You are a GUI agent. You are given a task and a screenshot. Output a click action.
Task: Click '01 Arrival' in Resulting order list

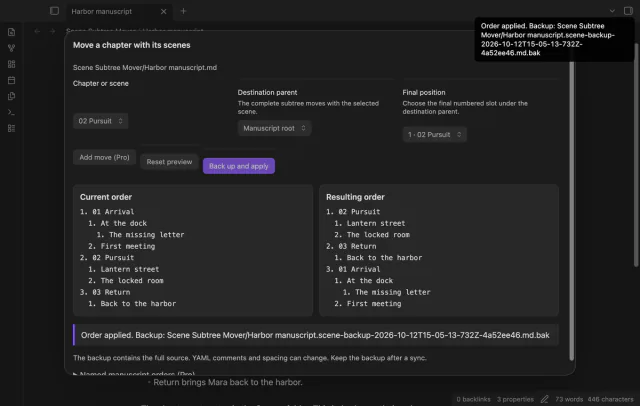click(359, 269)
